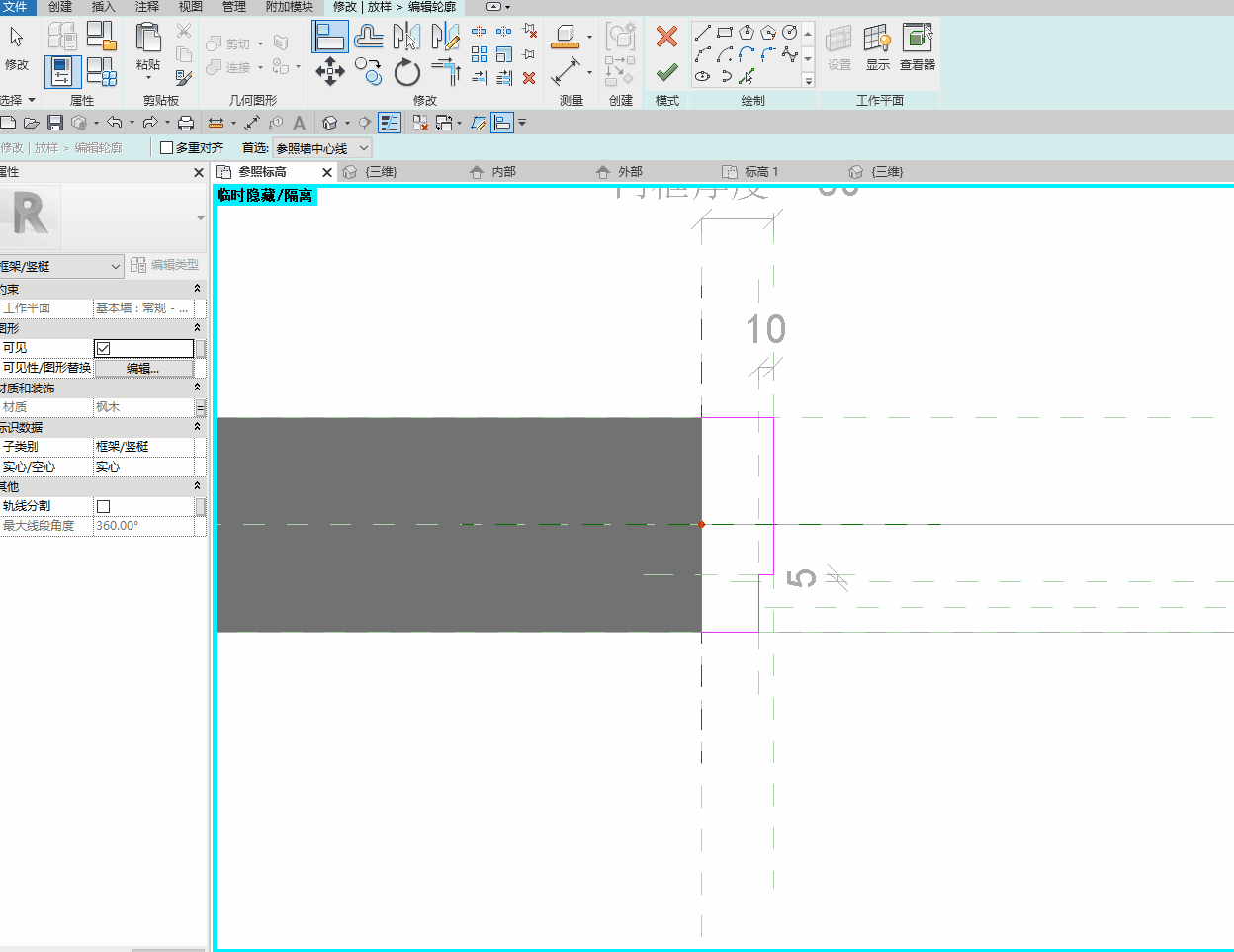Switch to the 创建 ribbon tab
The height and width of the screenshot is (952, 1234).
coord(60,7)
